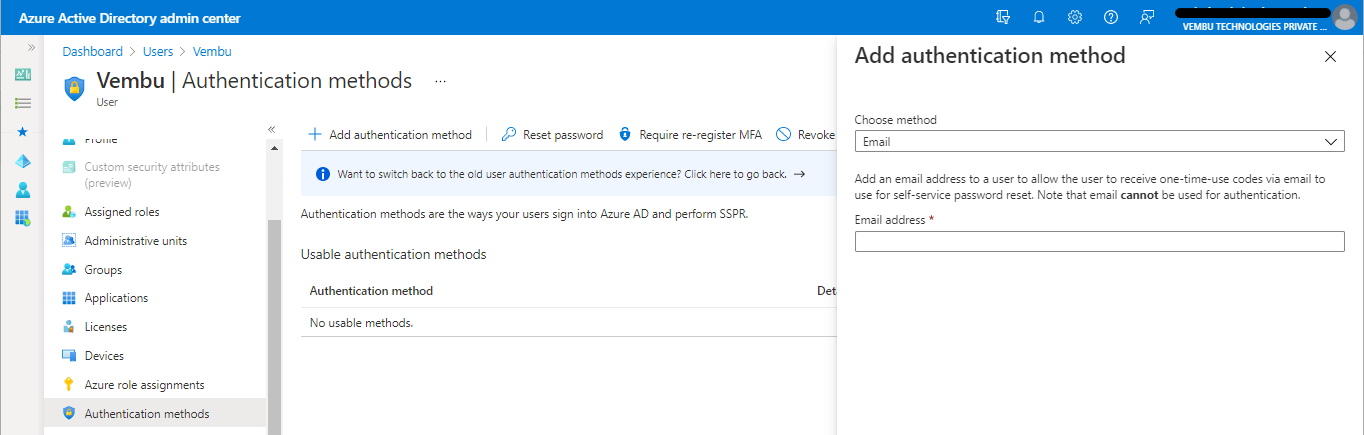Open Dashboard icon in left rail
The width and height of the screenshot is (1364, 435).
23,75
